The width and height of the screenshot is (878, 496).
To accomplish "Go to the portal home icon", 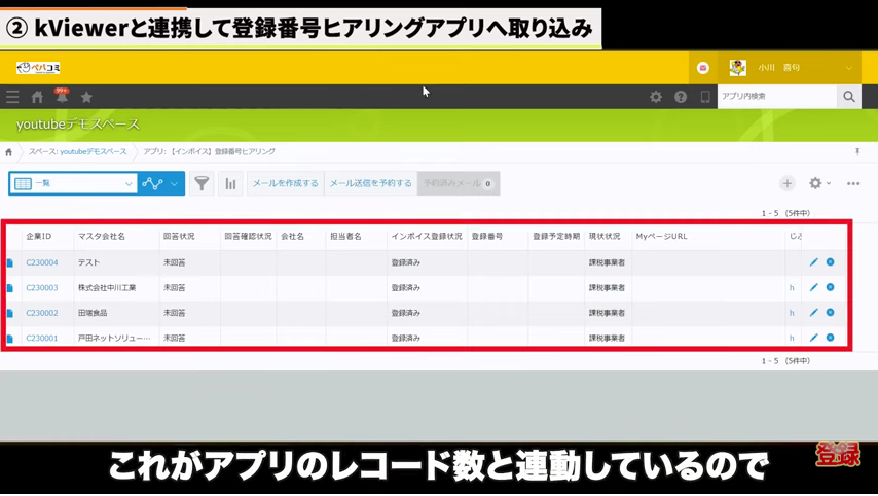I will tap(37, 97).
